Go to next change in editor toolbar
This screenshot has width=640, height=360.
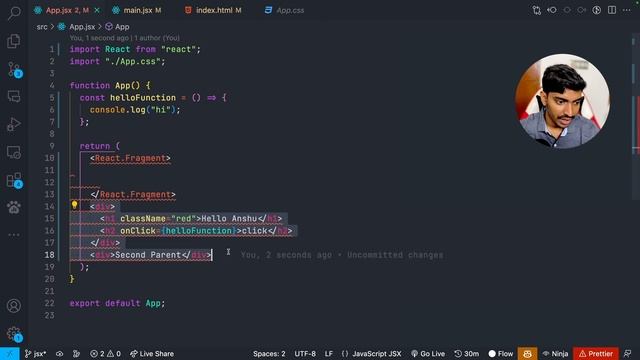click(582, 10)
